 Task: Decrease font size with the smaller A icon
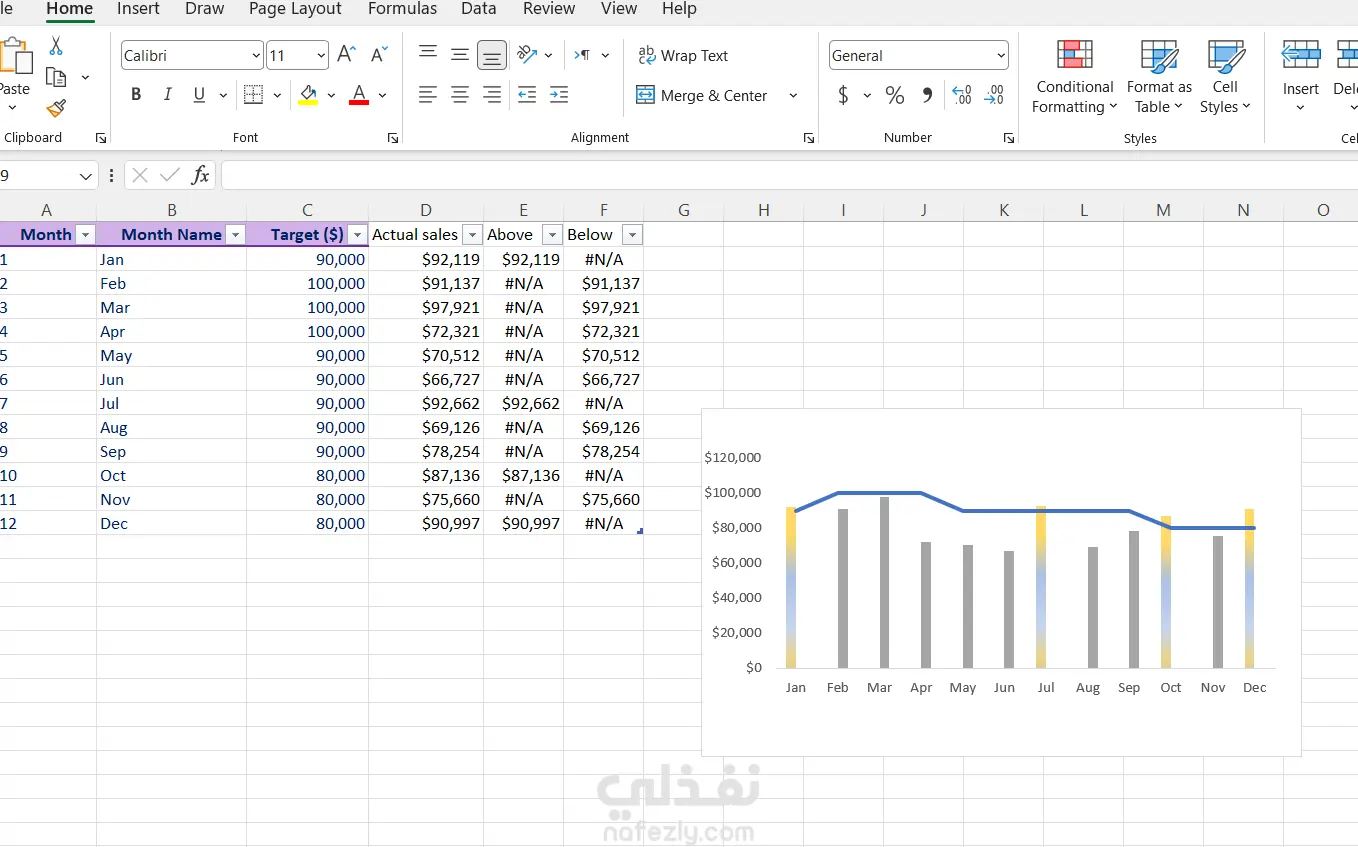(379, 55)
